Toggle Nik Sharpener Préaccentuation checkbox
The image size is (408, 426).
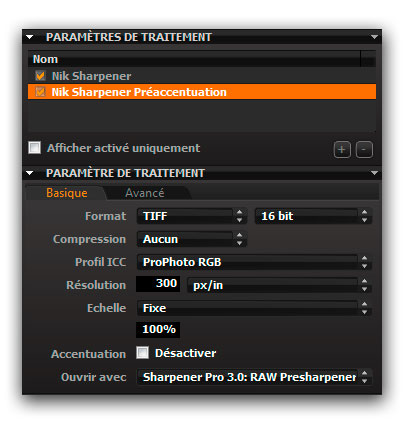pyautogui.click(x=40, y=92)
